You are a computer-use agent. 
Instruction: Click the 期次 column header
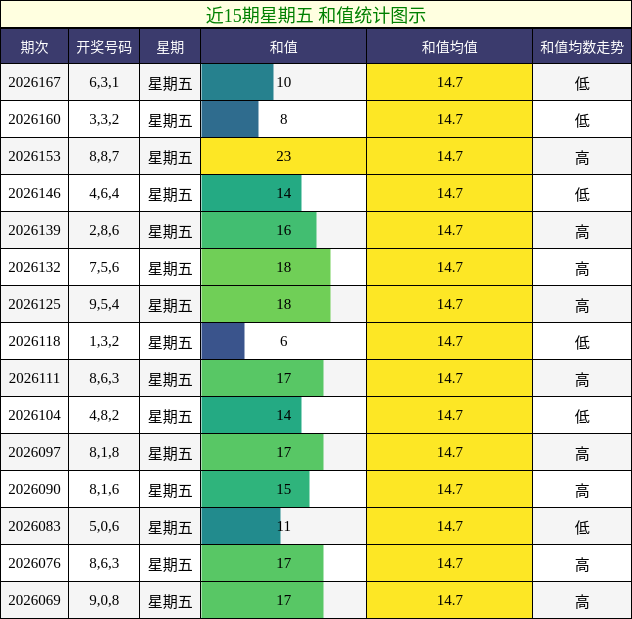[34, 47]
